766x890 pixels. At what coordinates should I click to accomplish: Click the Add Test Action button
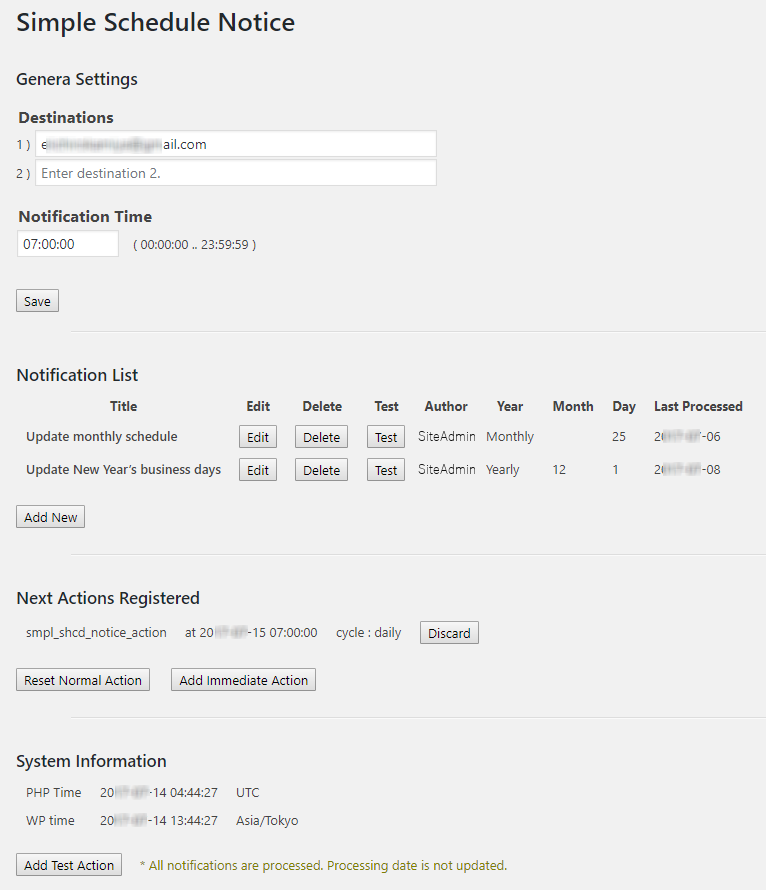coord(69,865)
